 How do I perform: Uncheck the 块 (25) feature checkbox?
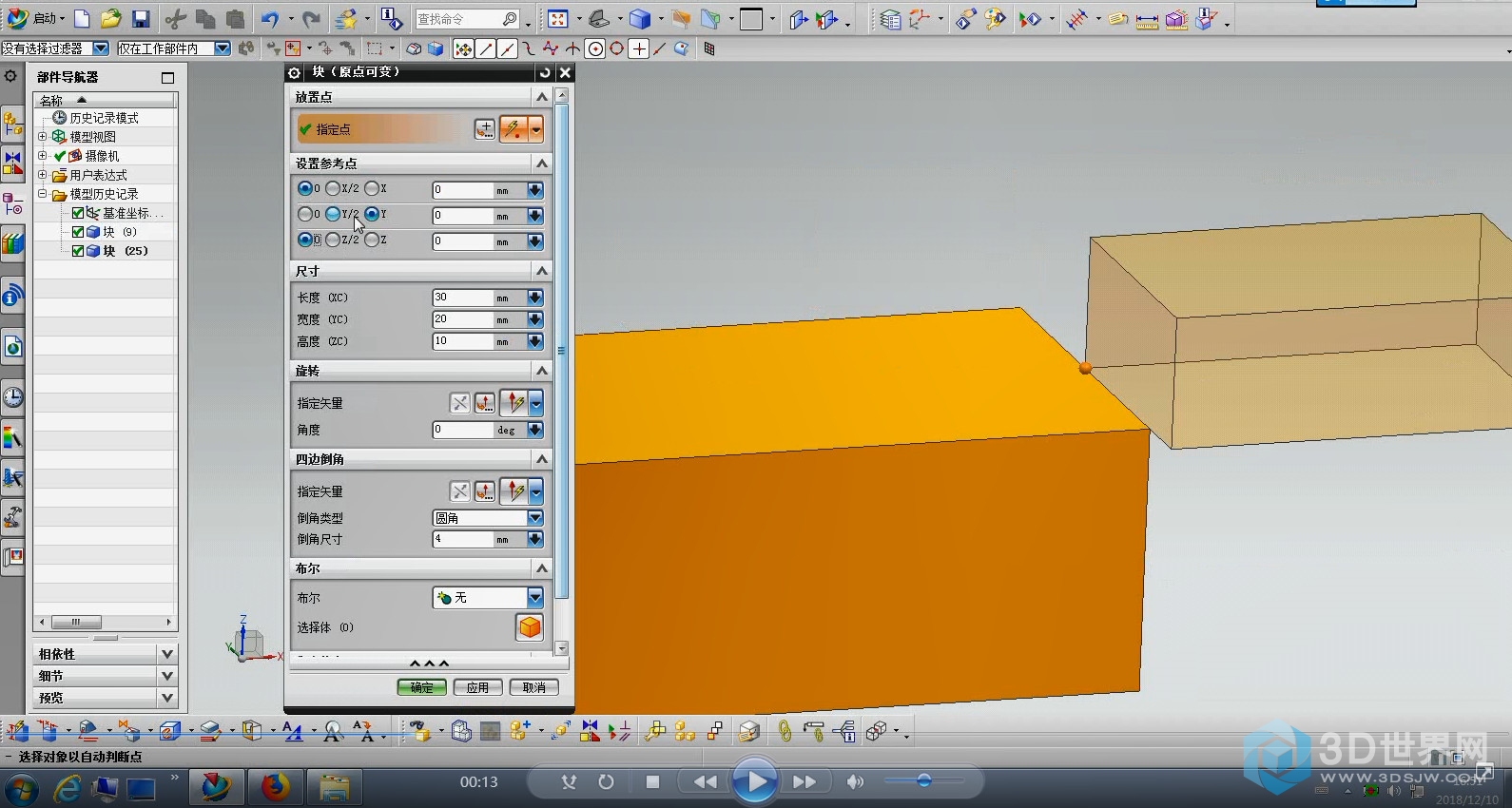(78, 251)
